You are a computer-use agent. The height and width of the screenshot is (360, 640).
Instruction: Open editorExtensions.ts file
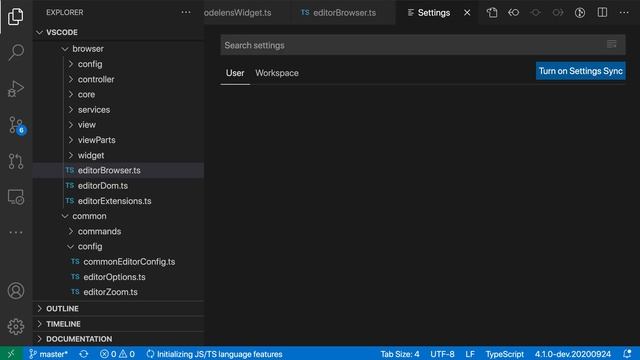point(118,201)
